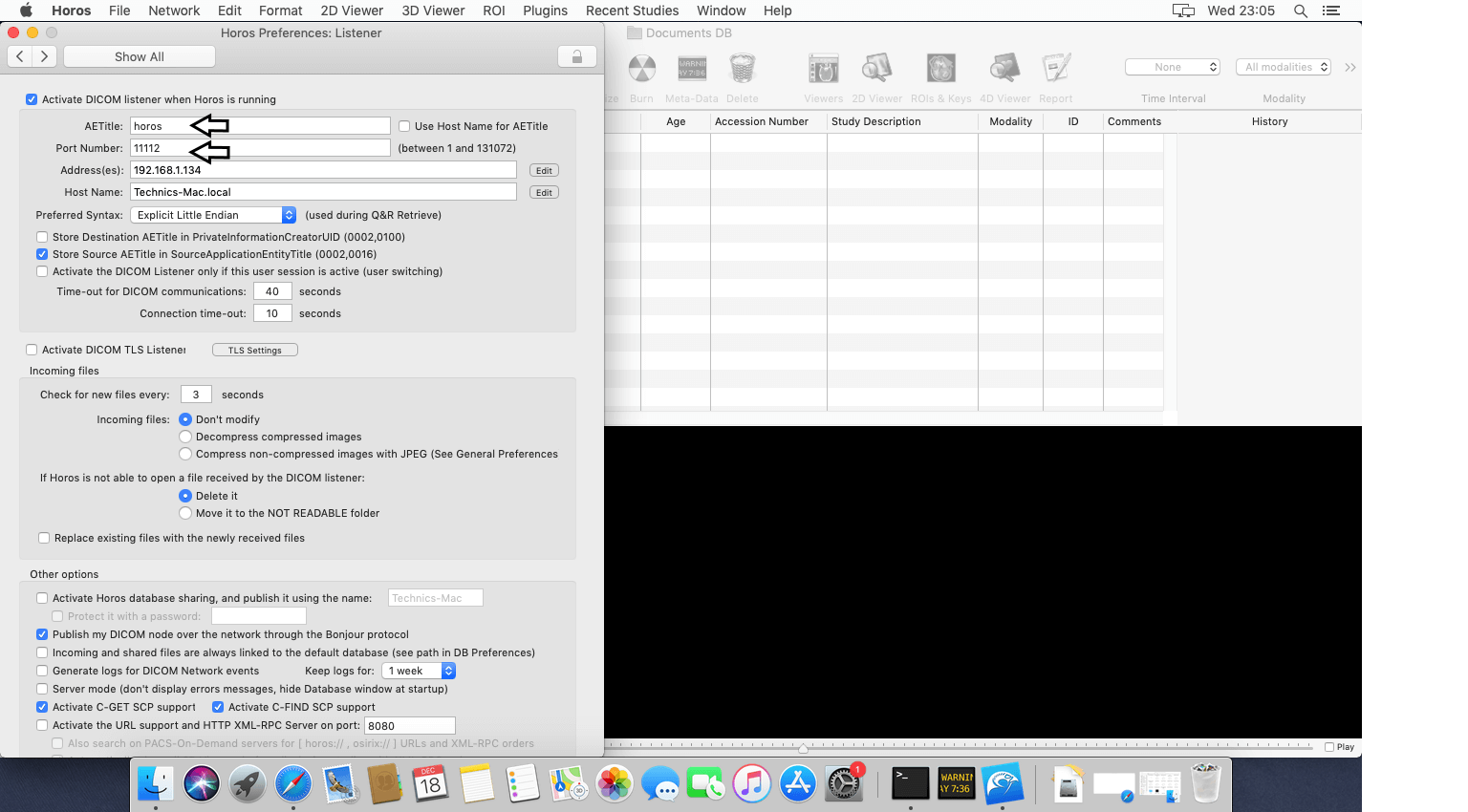Open the Recent Studies menu
1468x812 pixels.
point(632,11)
